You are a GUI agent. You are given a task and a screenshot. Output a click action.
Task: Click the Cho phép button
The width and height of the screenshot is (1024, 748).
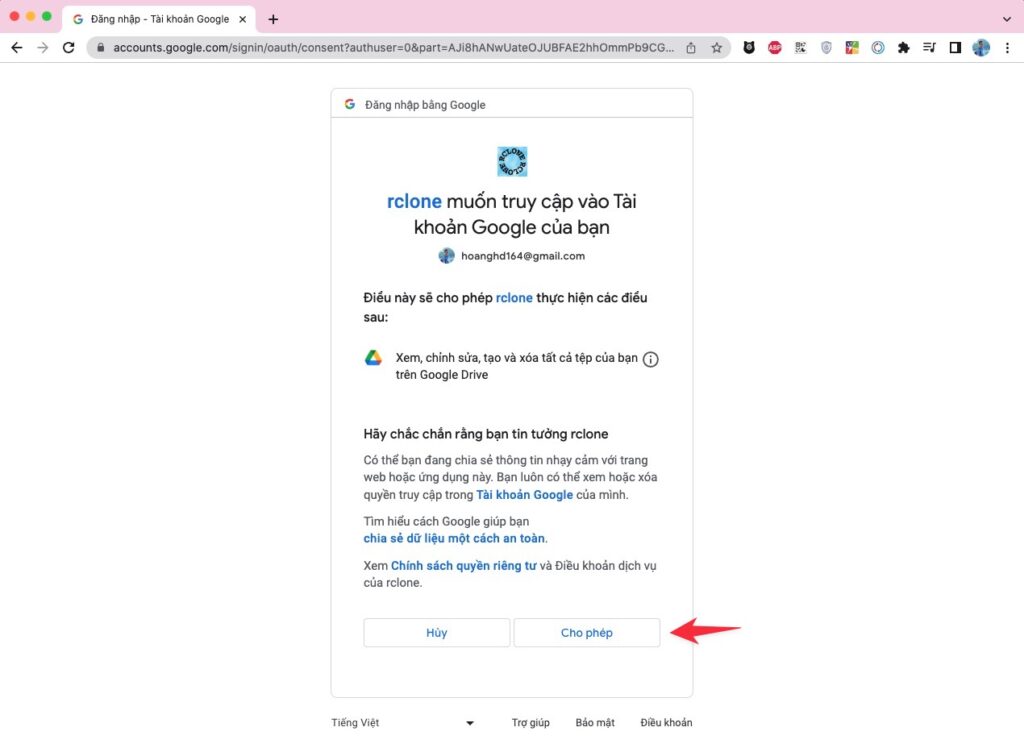point(586,632)
